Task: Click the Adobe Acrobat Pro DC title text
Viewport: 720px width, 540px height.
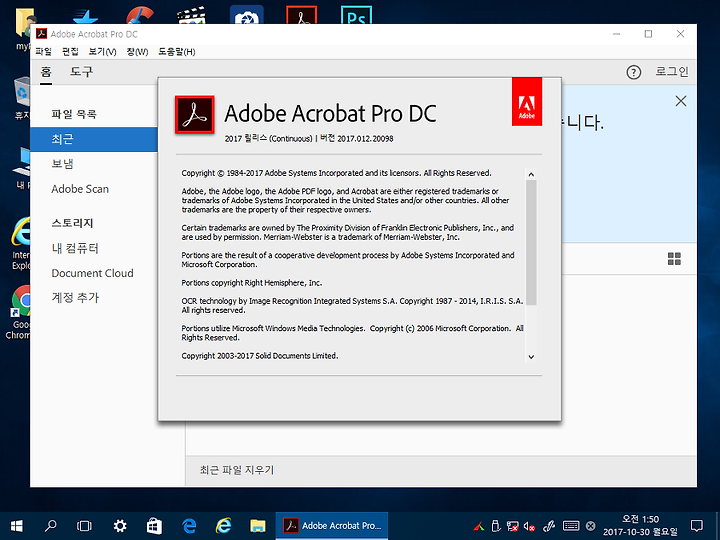Action: pos(331,113)
